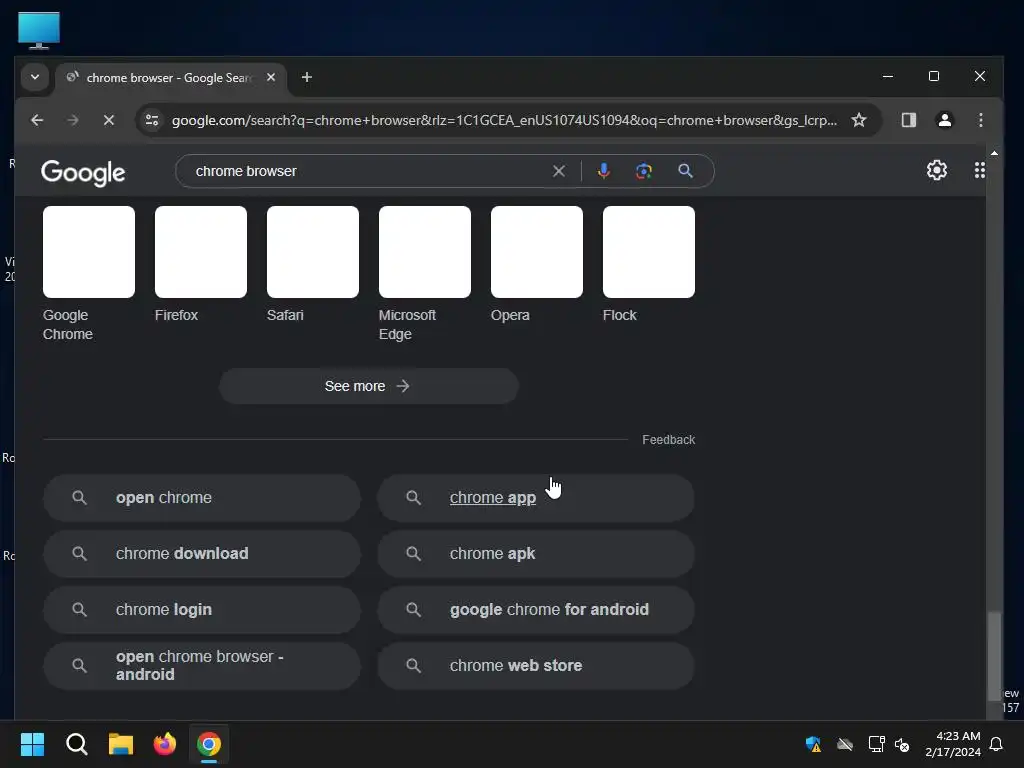The height and width of the screenshot is (768, 1024).
Task: Open Windows Security tray icon
Action: 813,744
